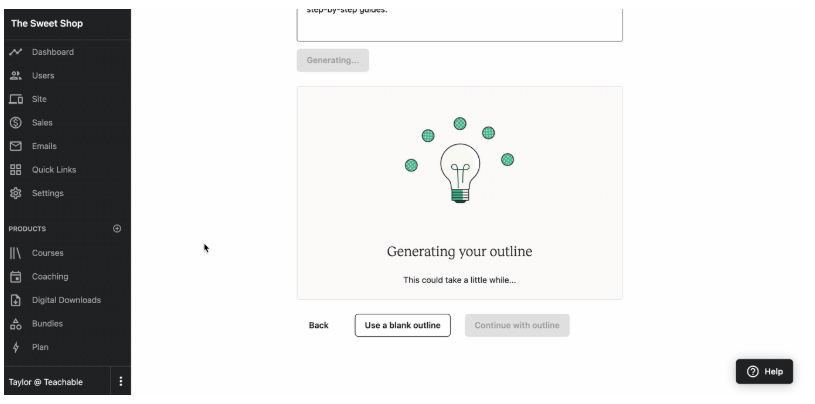Open the Courses menu item
The width and height of the screenshot is (815, 404).
pyautogui.click(x=48, y=253)
